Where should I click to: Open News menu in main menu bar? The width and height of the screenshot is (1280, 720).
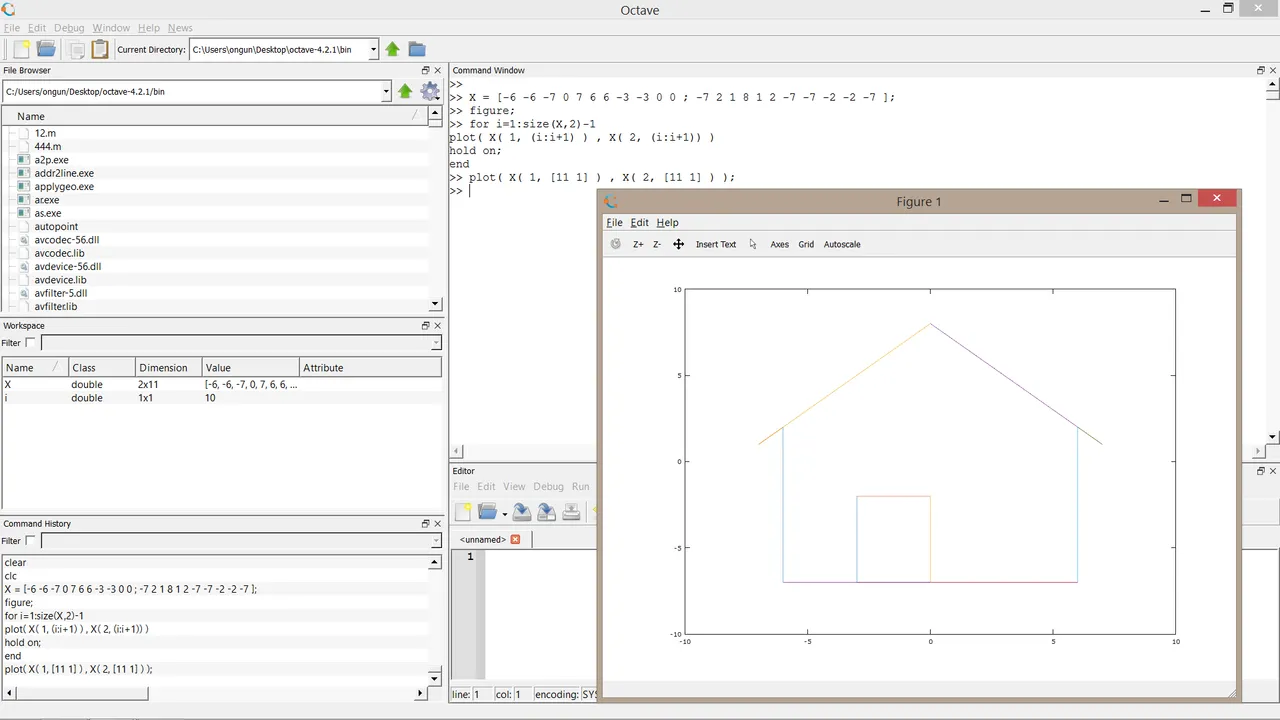click(180, 28)
